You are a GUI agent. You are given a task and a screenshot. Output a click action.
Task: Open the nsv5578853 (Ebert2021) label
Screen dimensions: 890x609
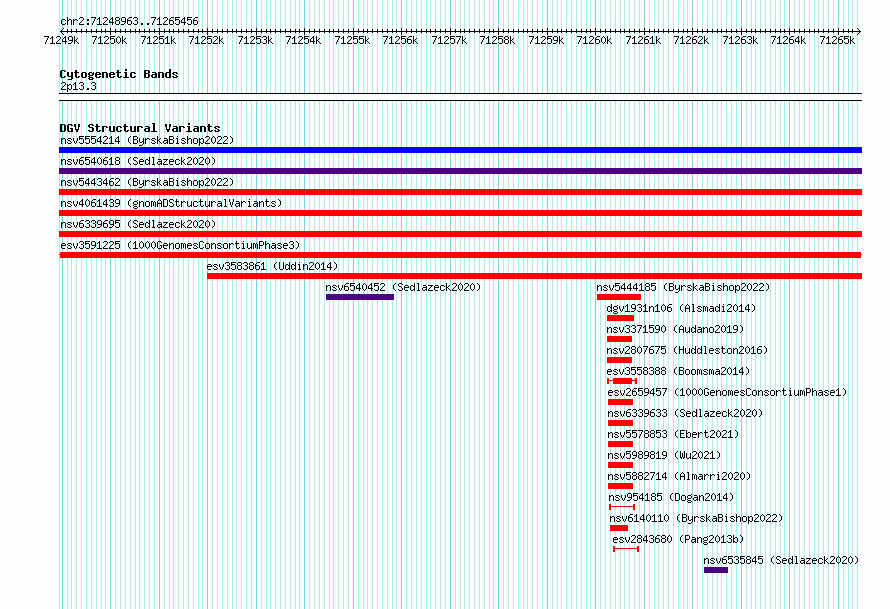pyautogui.click(x=673, y=434)
